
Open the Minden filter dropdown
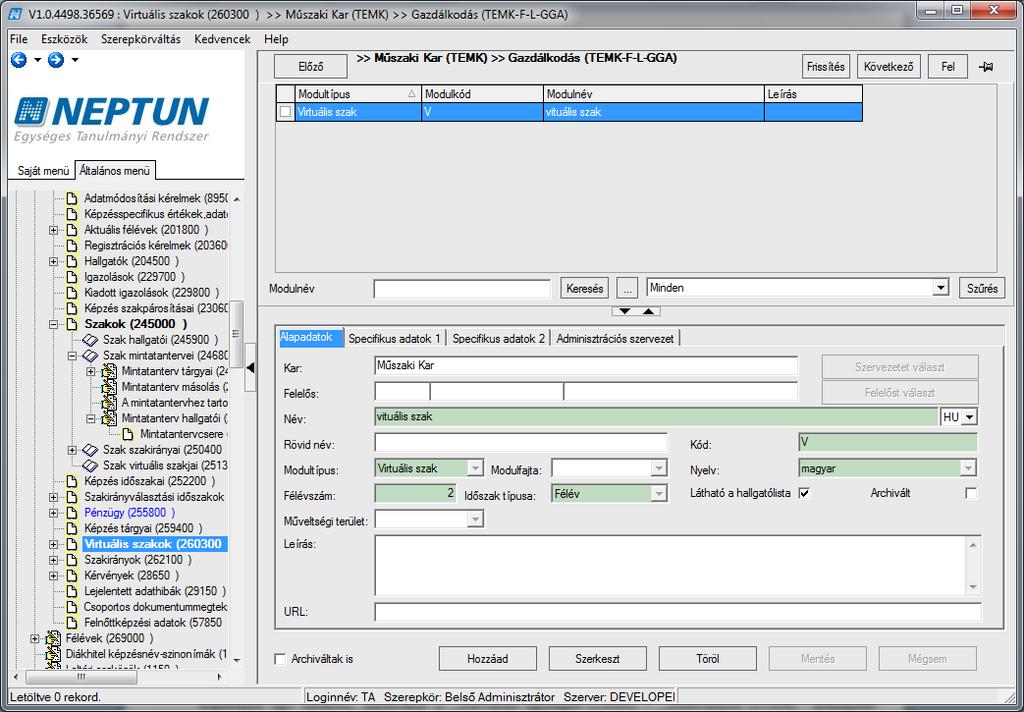pos(940,287)
